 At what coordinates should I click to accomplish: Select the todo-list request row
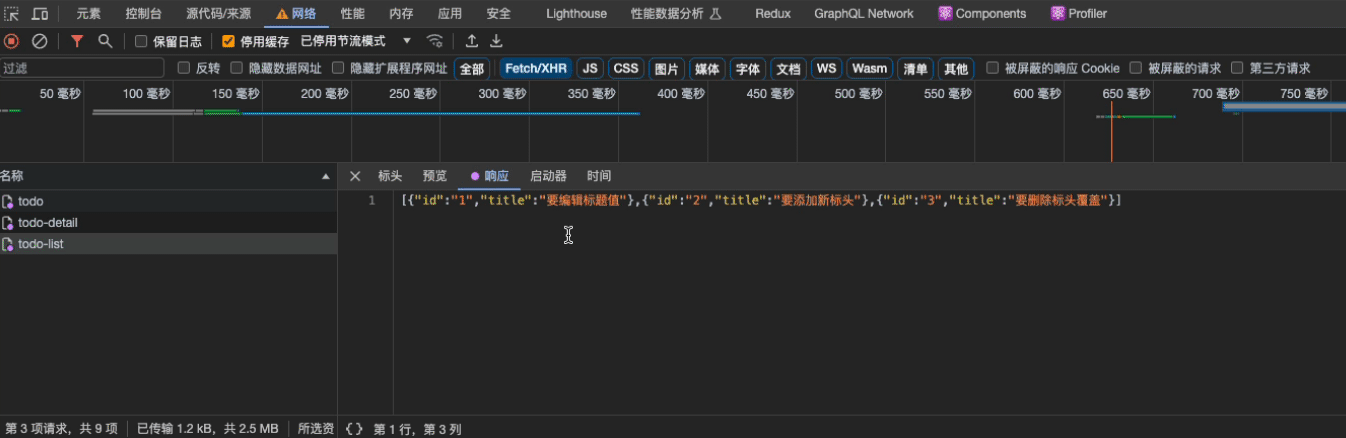pos(168,244)
